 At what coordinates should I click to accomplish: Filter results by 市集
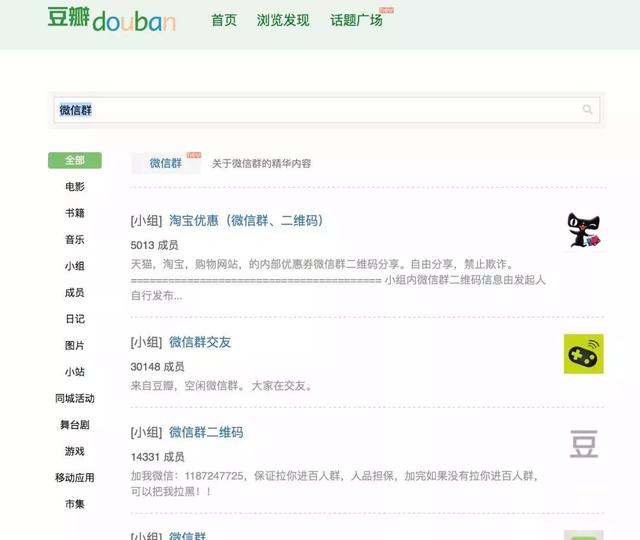[75, 504]
